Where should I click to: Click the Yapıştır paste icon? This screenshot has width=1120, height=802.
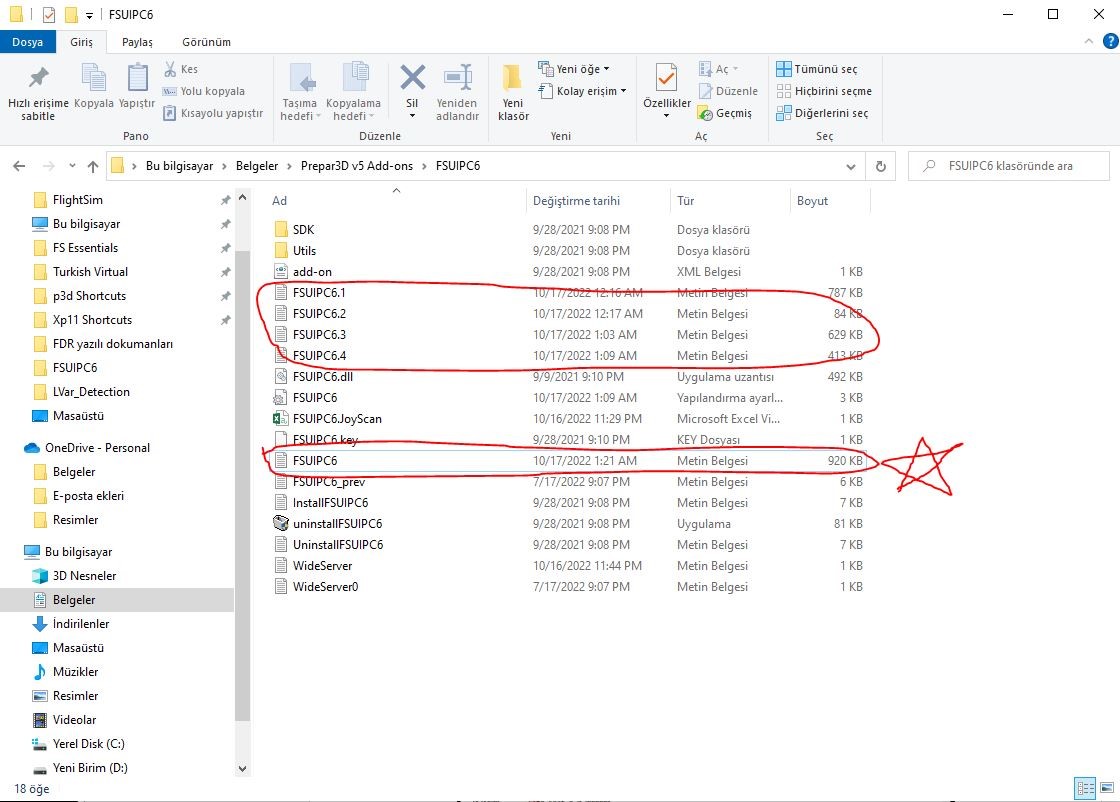(136, 86)
